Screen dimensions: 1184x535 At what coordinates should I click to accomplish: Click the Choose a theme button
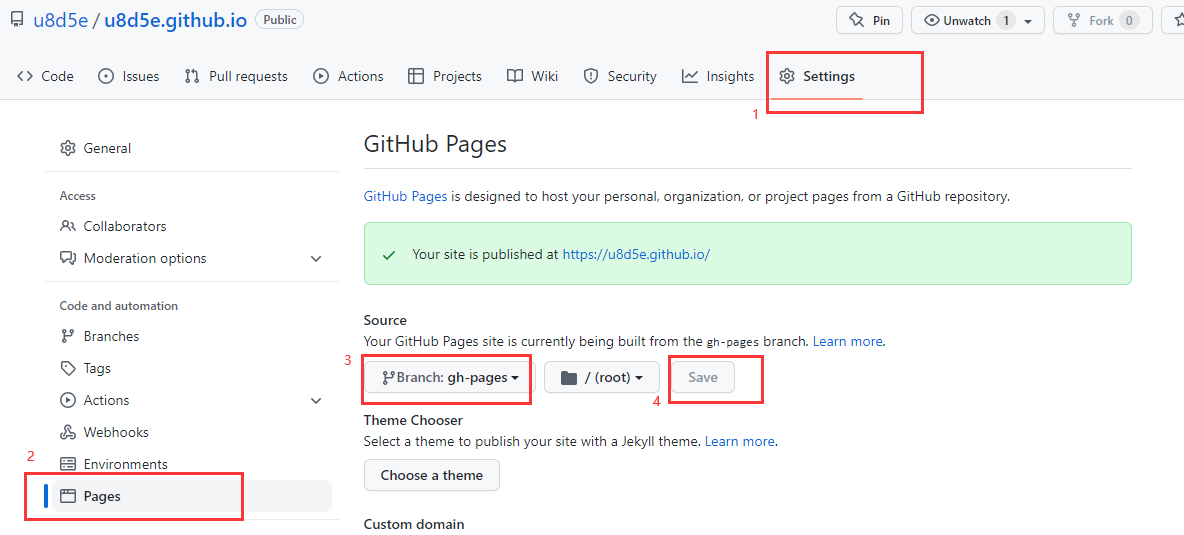click(431, 475)
